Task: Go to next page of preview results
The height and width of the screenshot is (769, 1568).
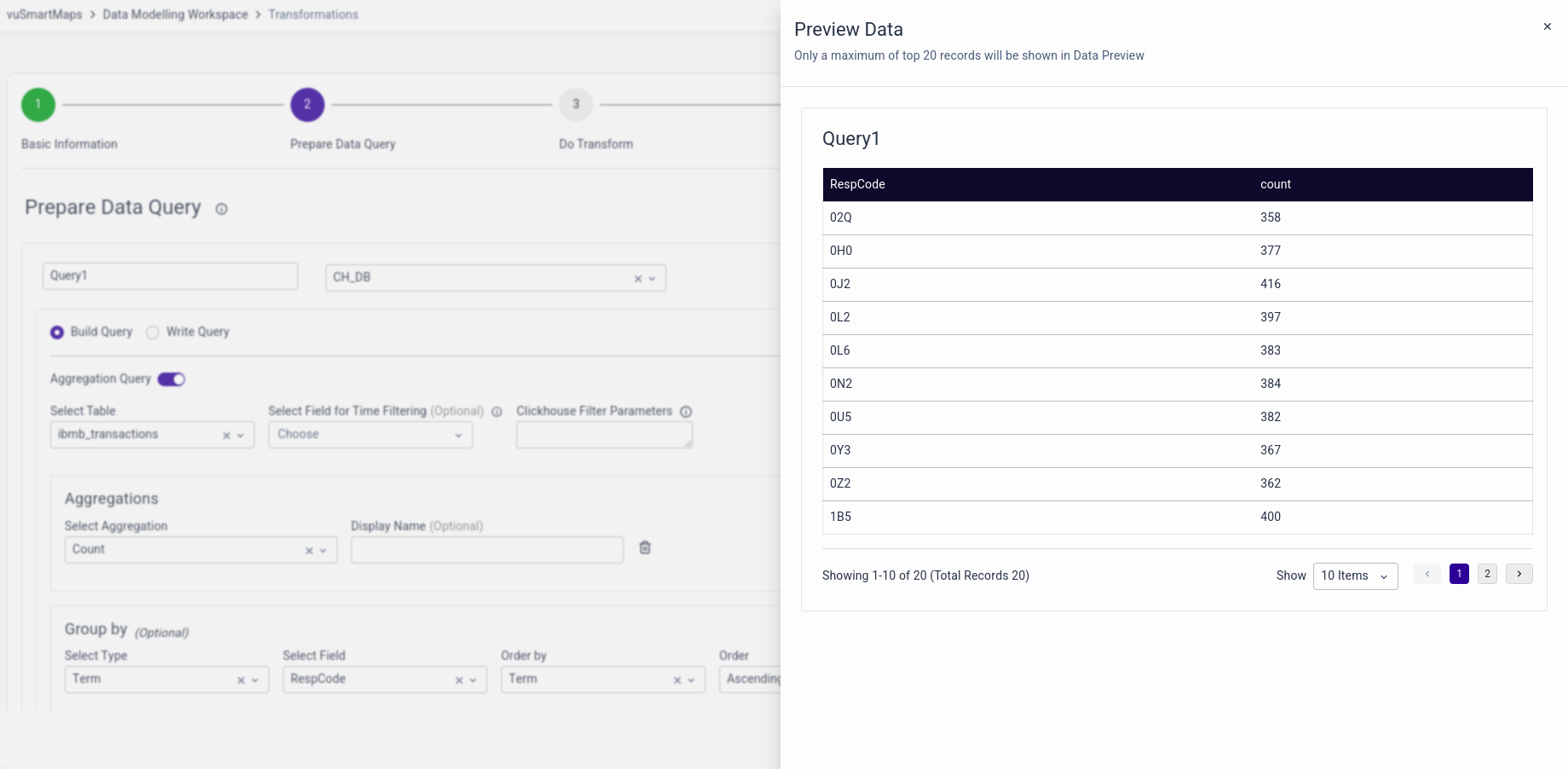Action: click(x=1519, y=574)
